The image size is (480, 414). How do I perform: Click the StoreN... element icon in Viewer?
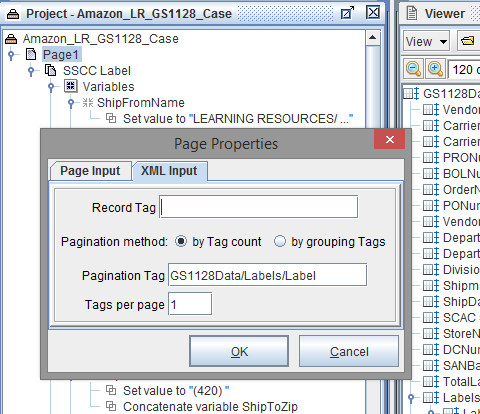pyautogui.click(x=431, y=333)
